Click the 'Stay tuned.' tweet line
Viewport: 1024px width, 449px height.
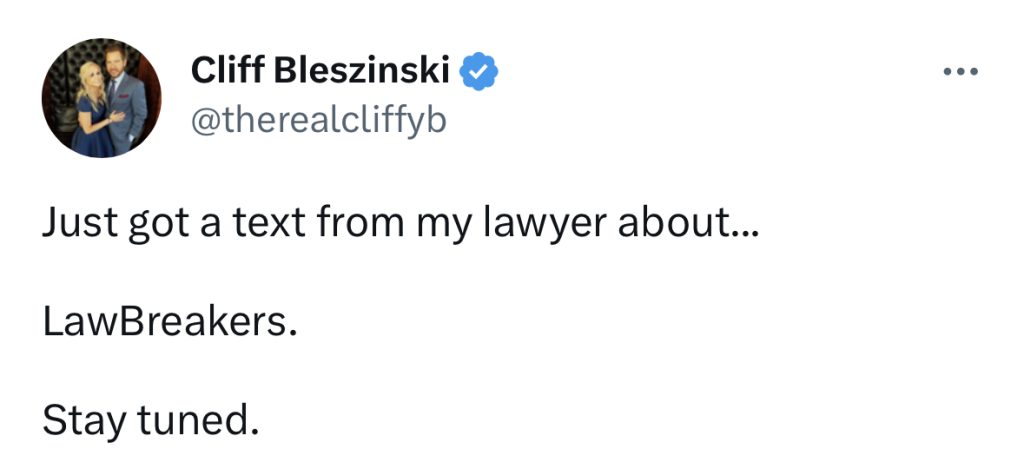(151, 421)
